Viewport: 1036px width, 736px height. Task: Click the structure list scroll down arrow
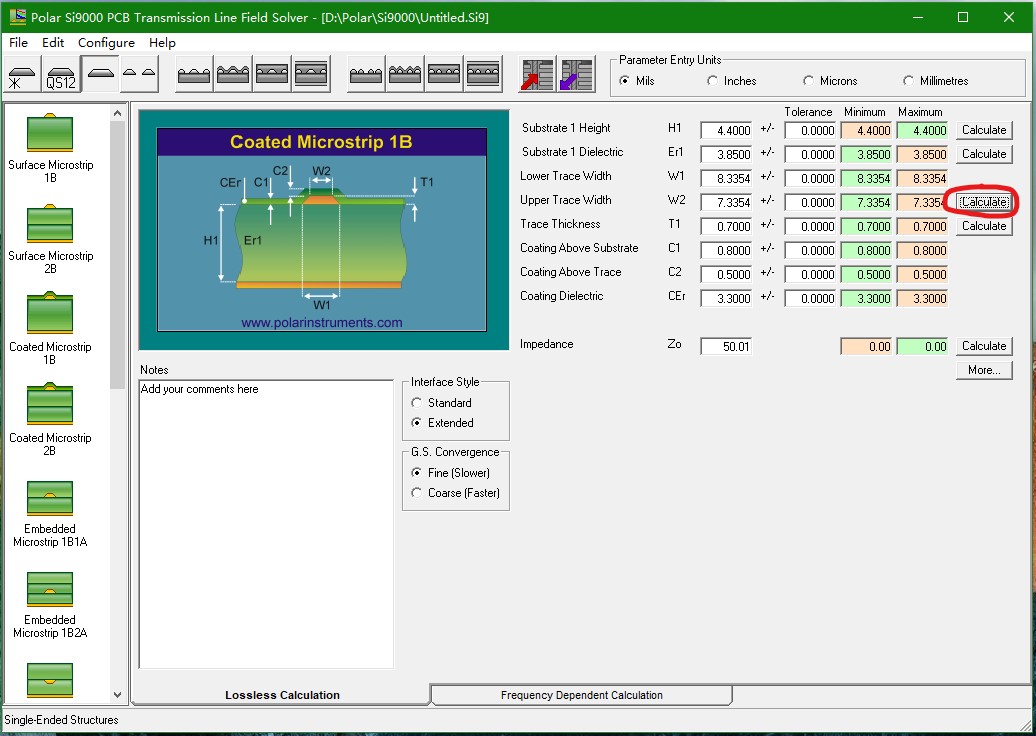(x=118, y=694)
